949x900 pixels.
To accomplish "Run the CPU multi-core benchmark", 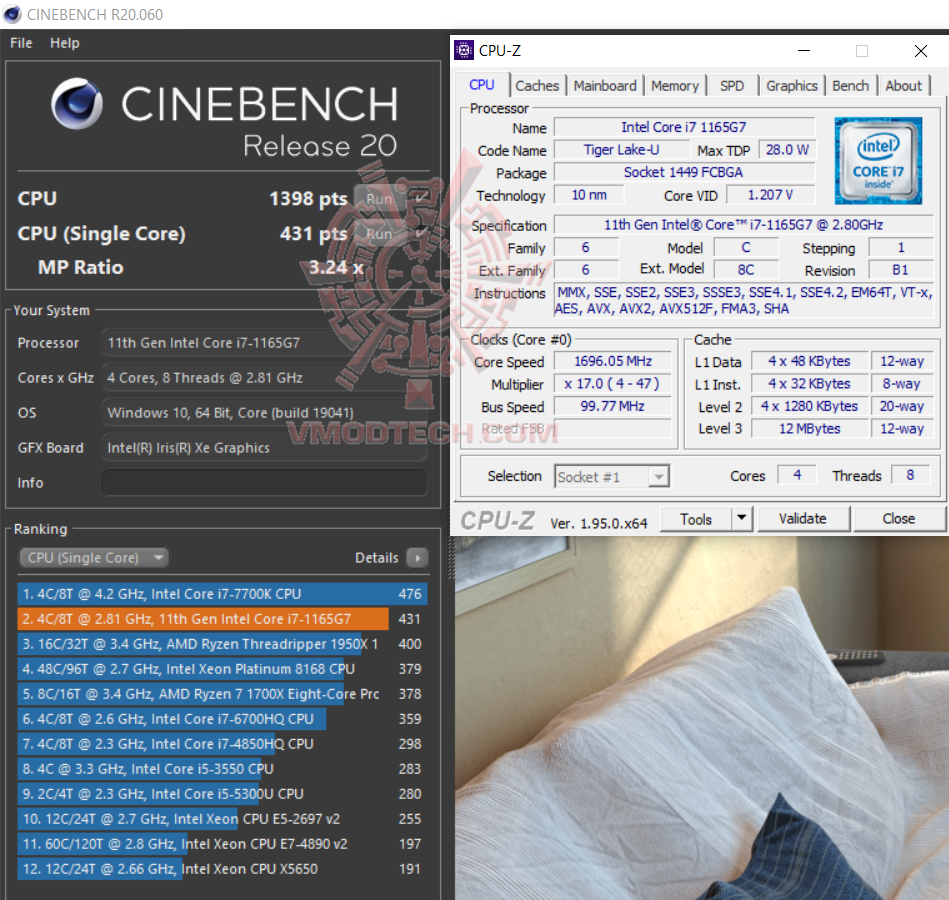I will (x=379, y=199).
